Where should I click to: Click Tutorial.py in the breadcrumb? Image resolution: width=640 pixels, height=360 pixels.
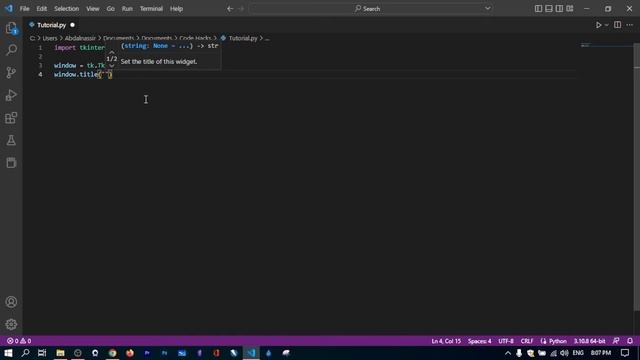[243, 38]
